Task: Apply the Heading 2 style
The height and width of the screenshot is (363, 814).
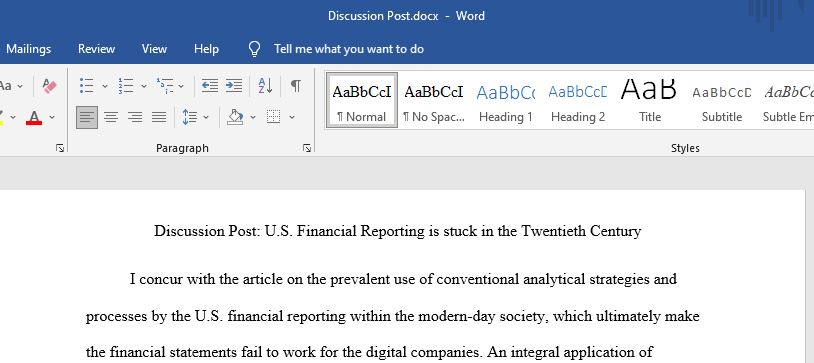Action: [x=578, y=100]
